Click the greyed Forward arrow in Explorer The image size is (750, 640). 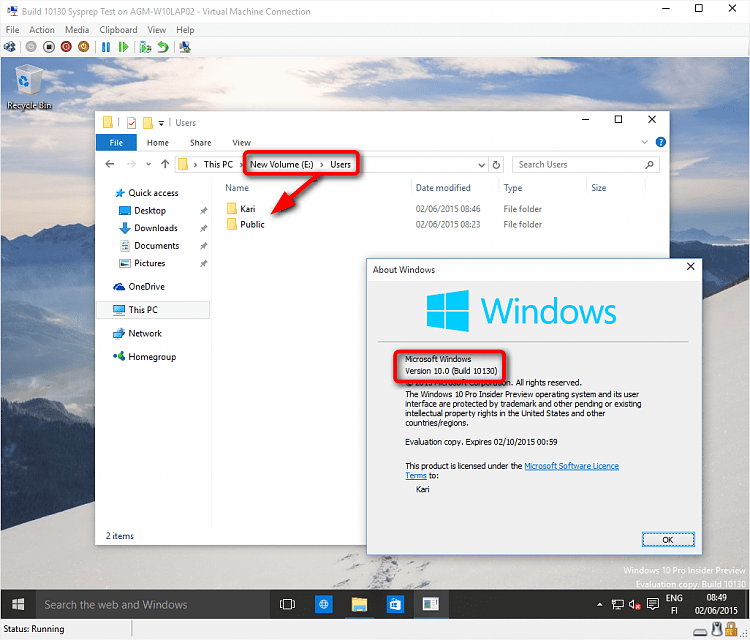131,164
